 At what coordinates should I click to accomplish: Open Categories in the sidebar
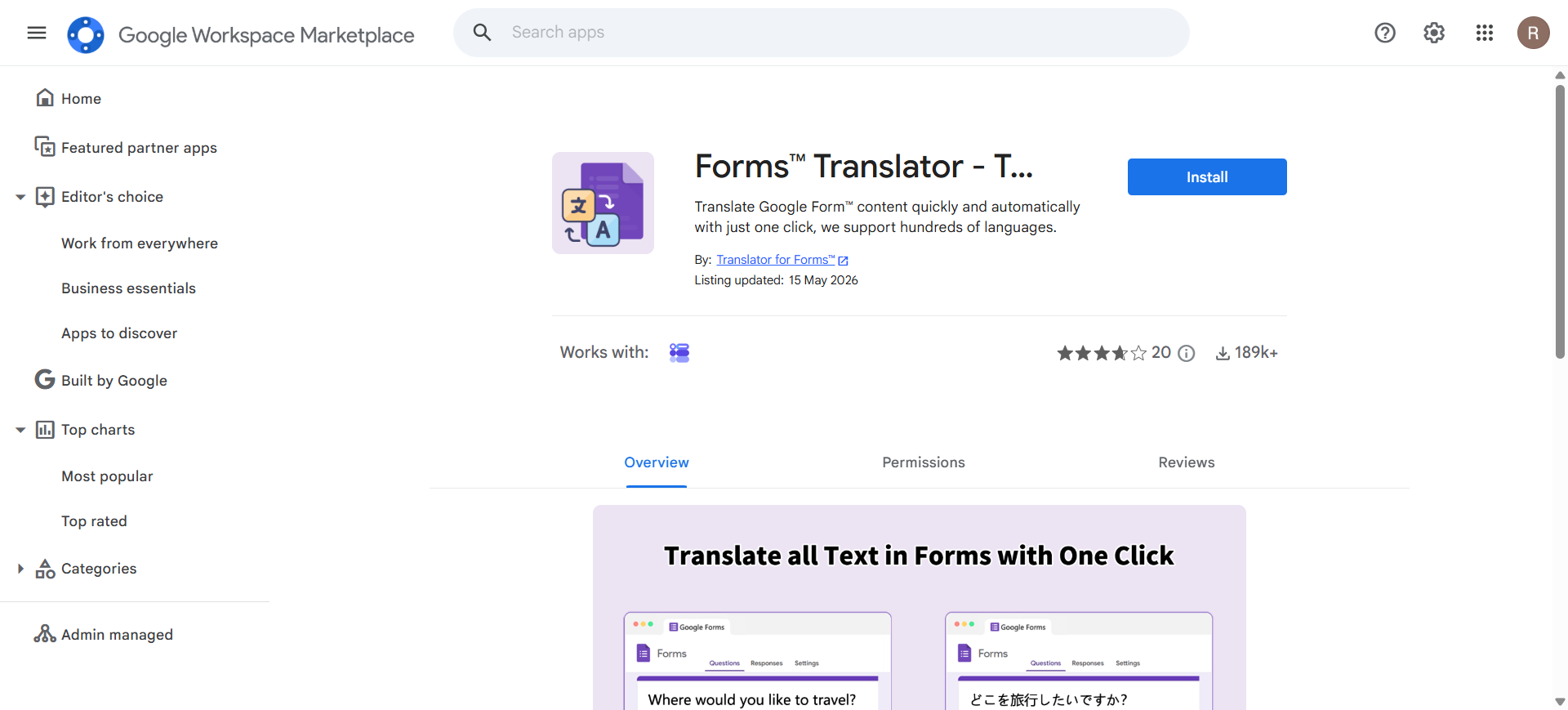click(99, 569)
